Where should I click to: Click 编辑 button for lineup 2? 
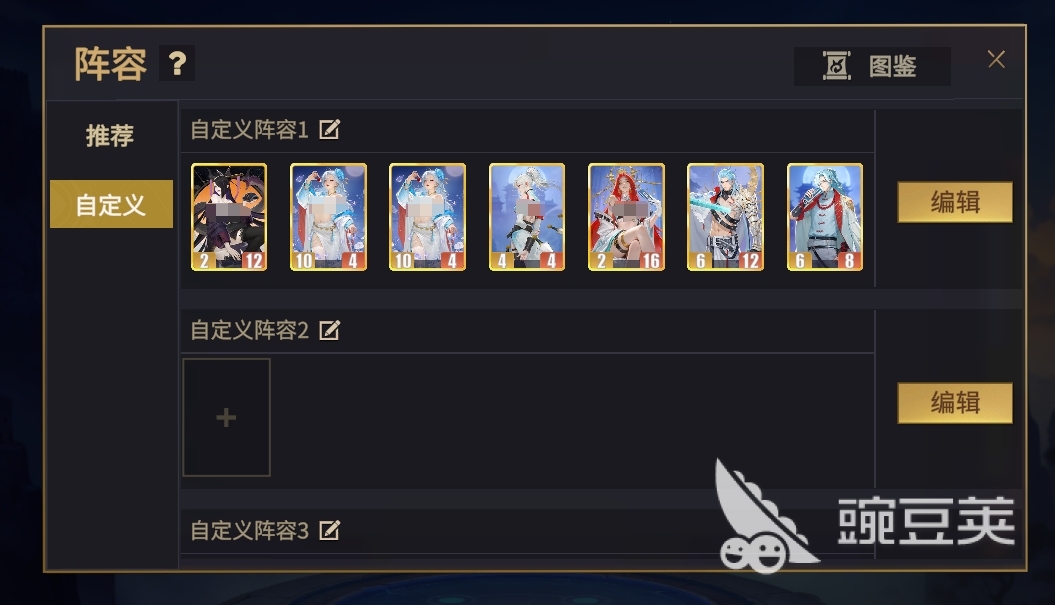(x=955, y=403)
